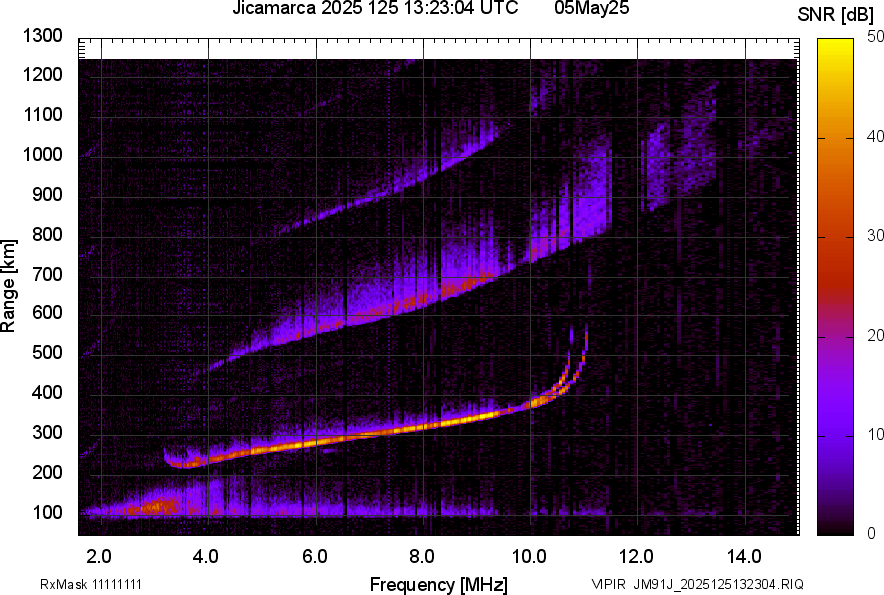Image resolution: width=884 pixels, height=595 pixels.
Task: Click the 'RxMask 11111111' footer text
Action: coord(91,584)
